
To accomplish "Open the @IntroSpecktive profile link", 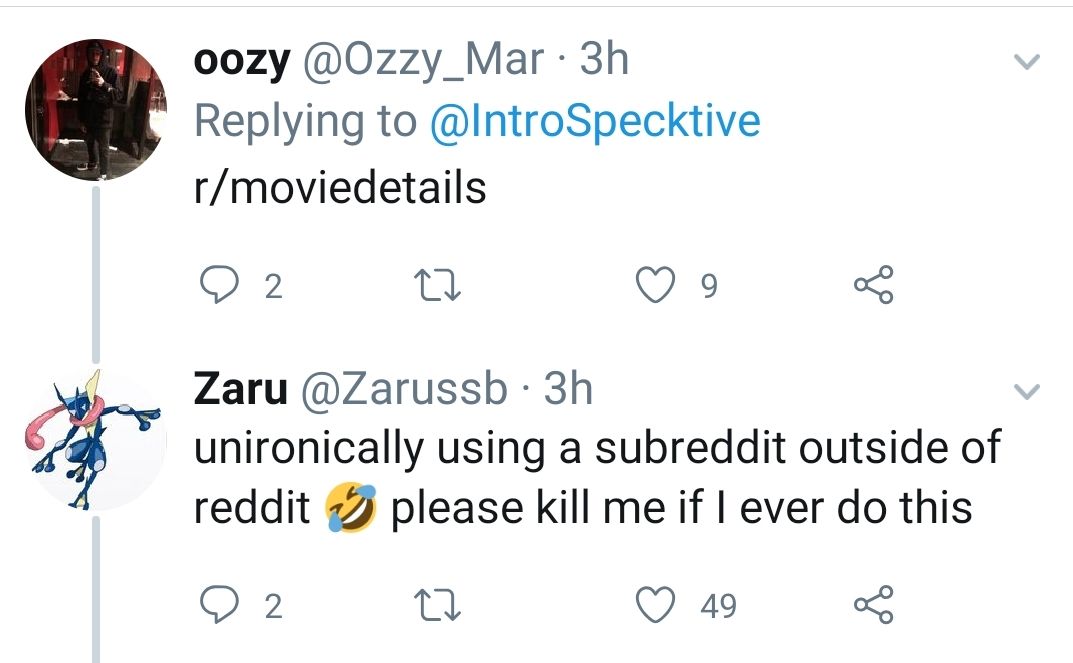I will (x=594, y=122).
